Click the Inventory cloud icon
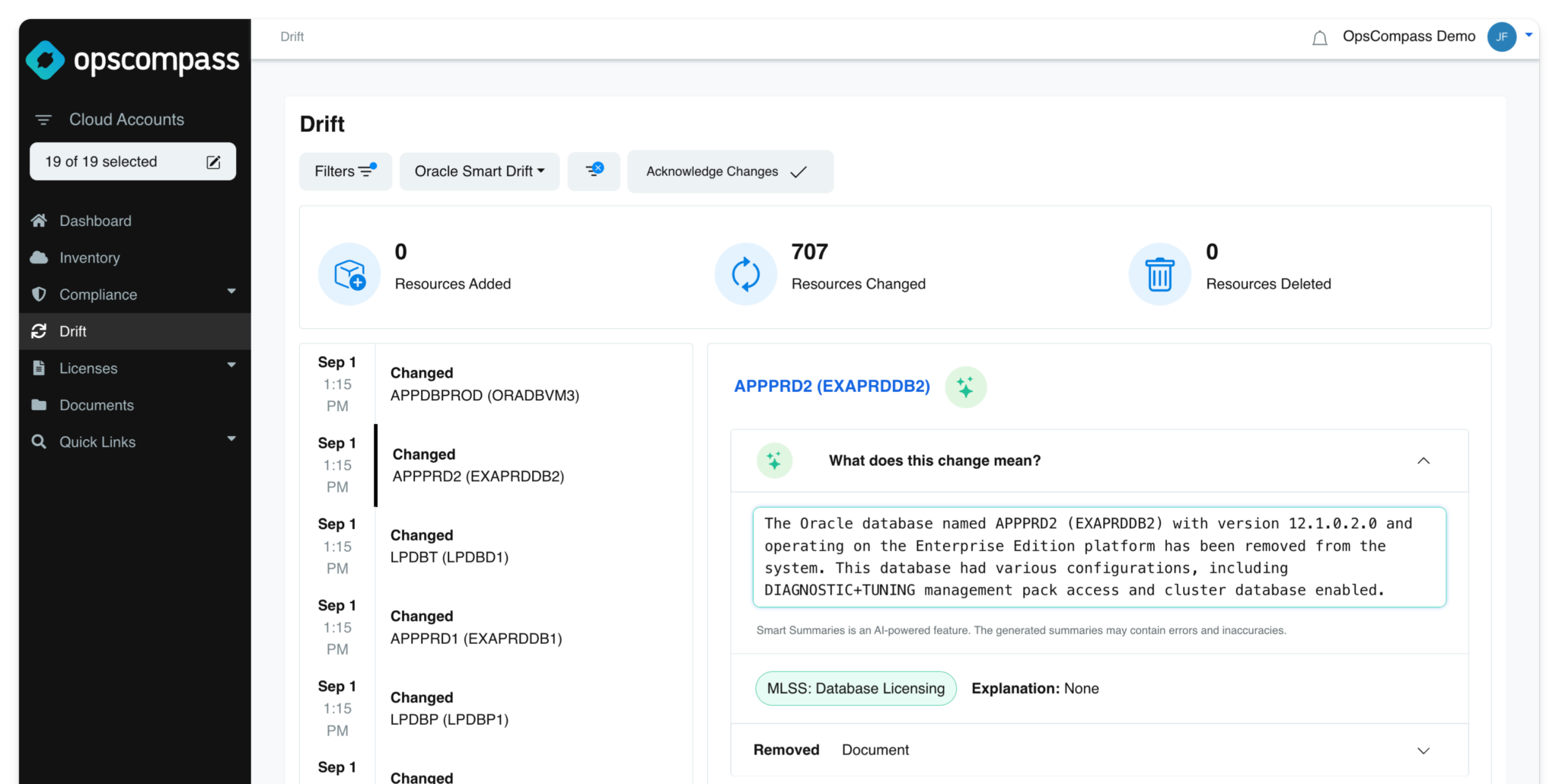The height and width of the screenshot is (784, 1559). [39, 257]
